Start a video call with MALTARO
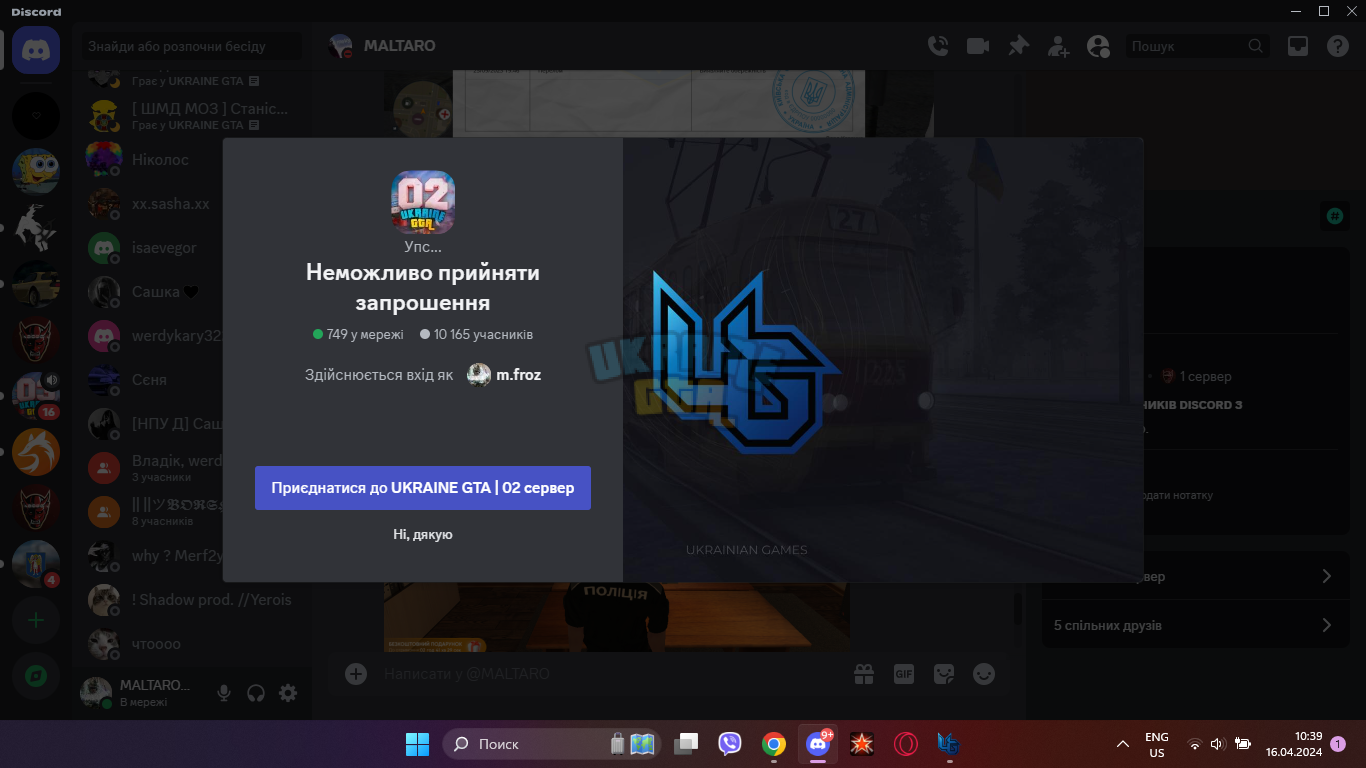Screen dimensions: 1366x768 pyautogui.click(x=977, y=46)
